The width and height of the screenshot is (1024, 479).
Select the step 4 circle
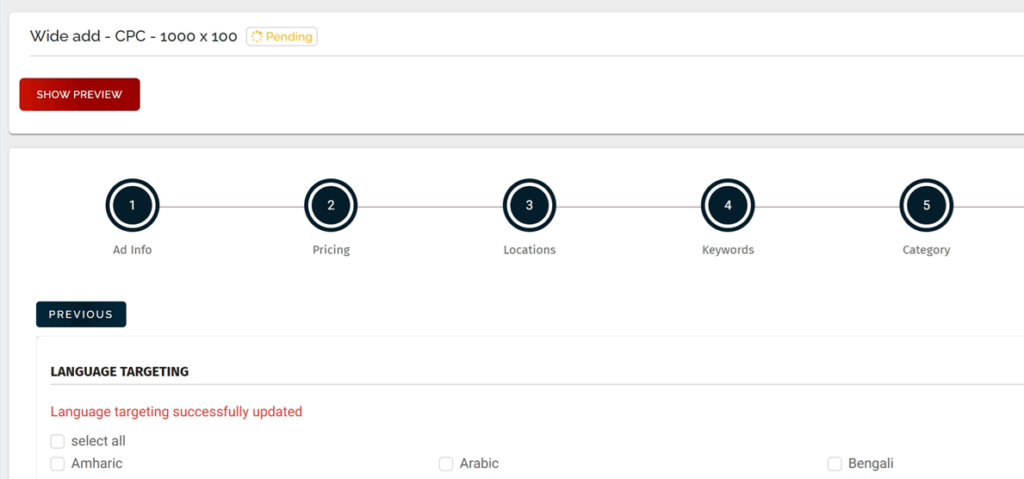click(x=728, y=205)
